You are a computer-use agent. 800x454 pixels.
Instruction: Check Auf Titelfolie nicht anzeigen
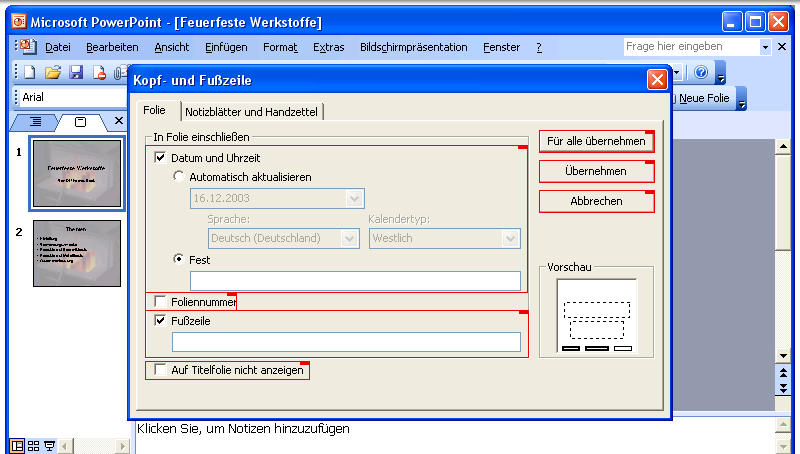pos(160,369)
